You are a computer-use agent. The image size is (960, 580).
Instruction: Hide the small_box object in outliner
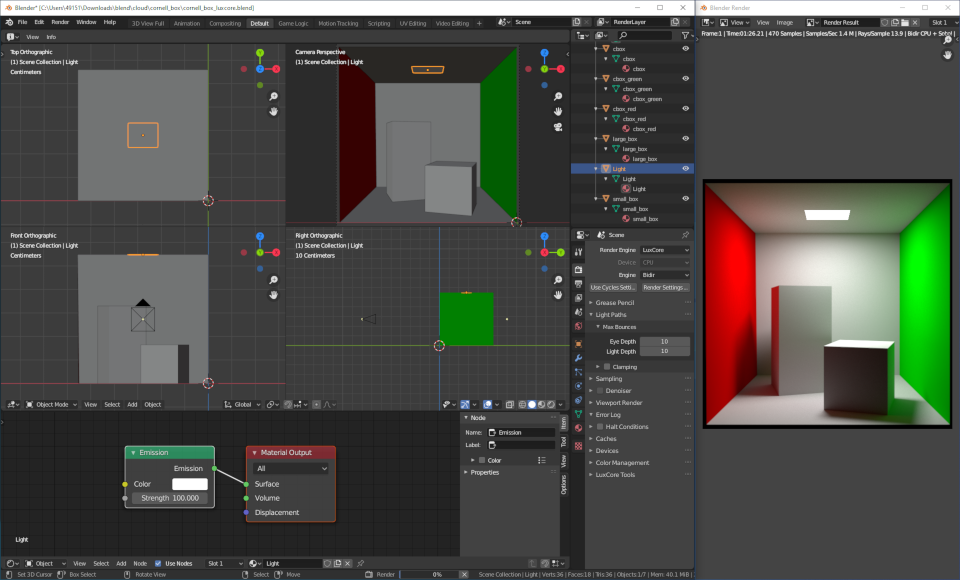[686, 199]
